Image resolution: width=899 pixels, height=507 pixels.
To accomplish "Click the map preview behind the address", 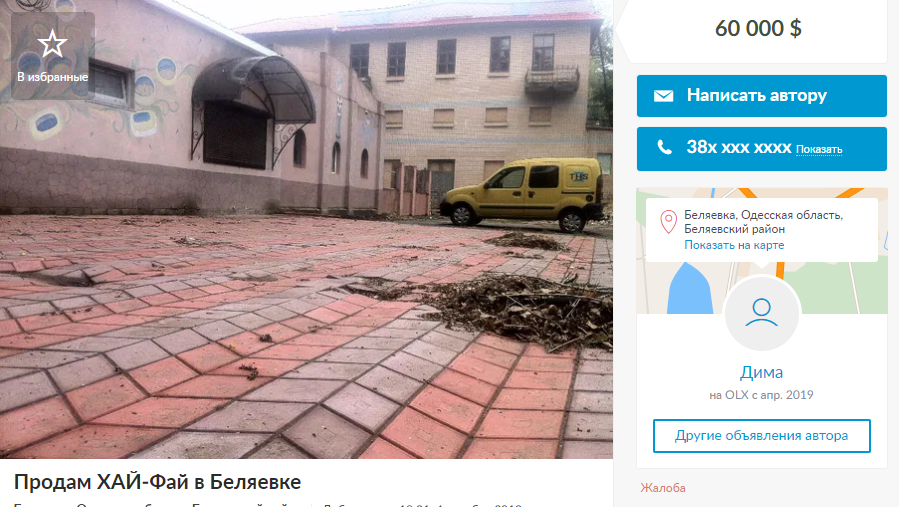I will point(761,287).
